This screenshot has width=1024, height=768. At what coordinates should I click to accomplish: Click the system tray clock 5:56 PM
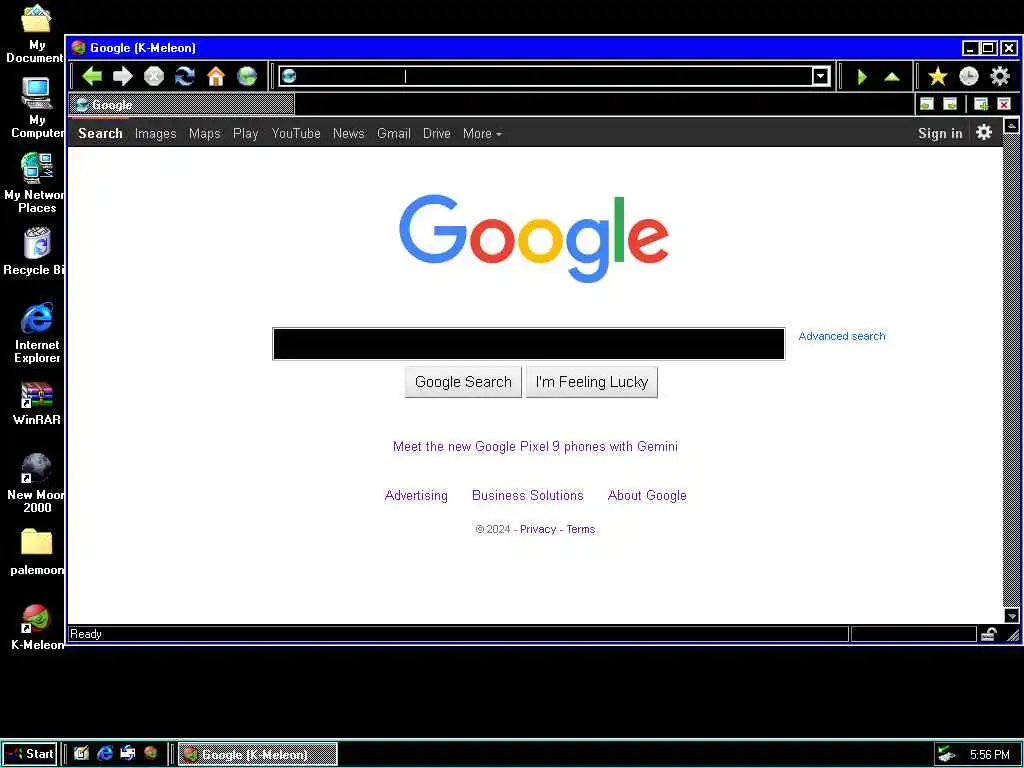989,754
